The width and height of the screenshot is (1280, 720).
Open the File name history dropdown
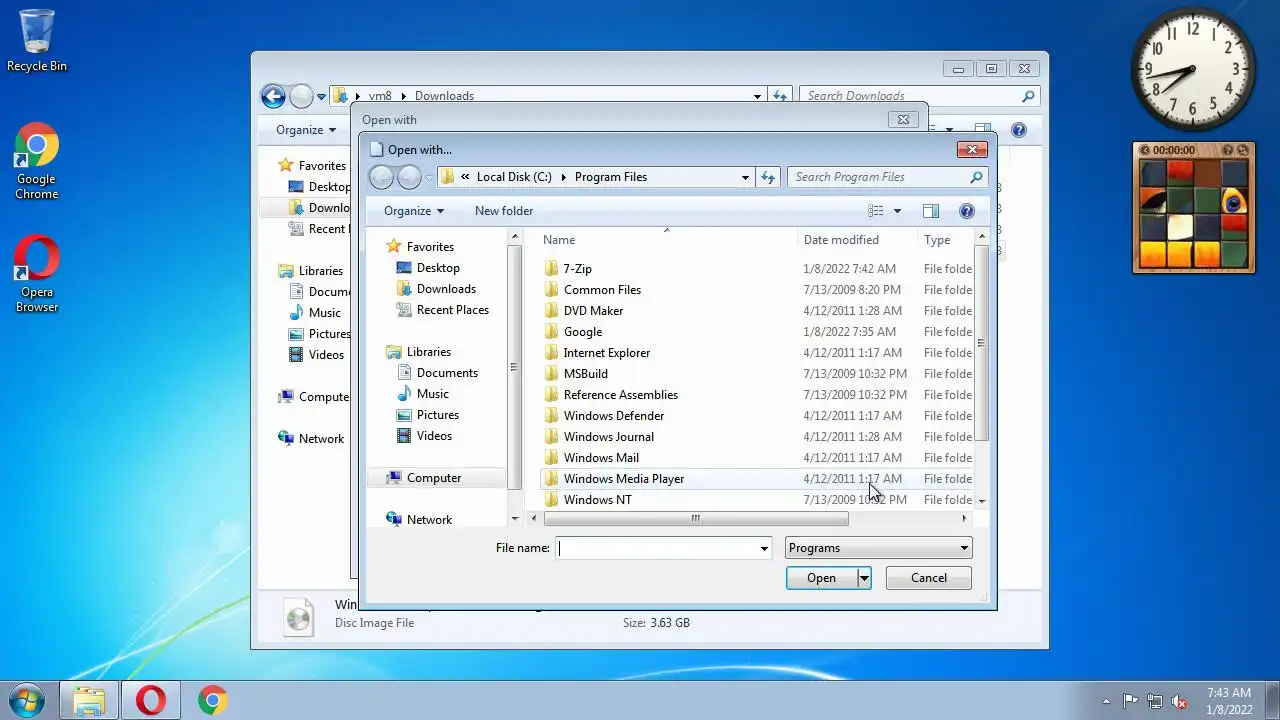point(764,548)
